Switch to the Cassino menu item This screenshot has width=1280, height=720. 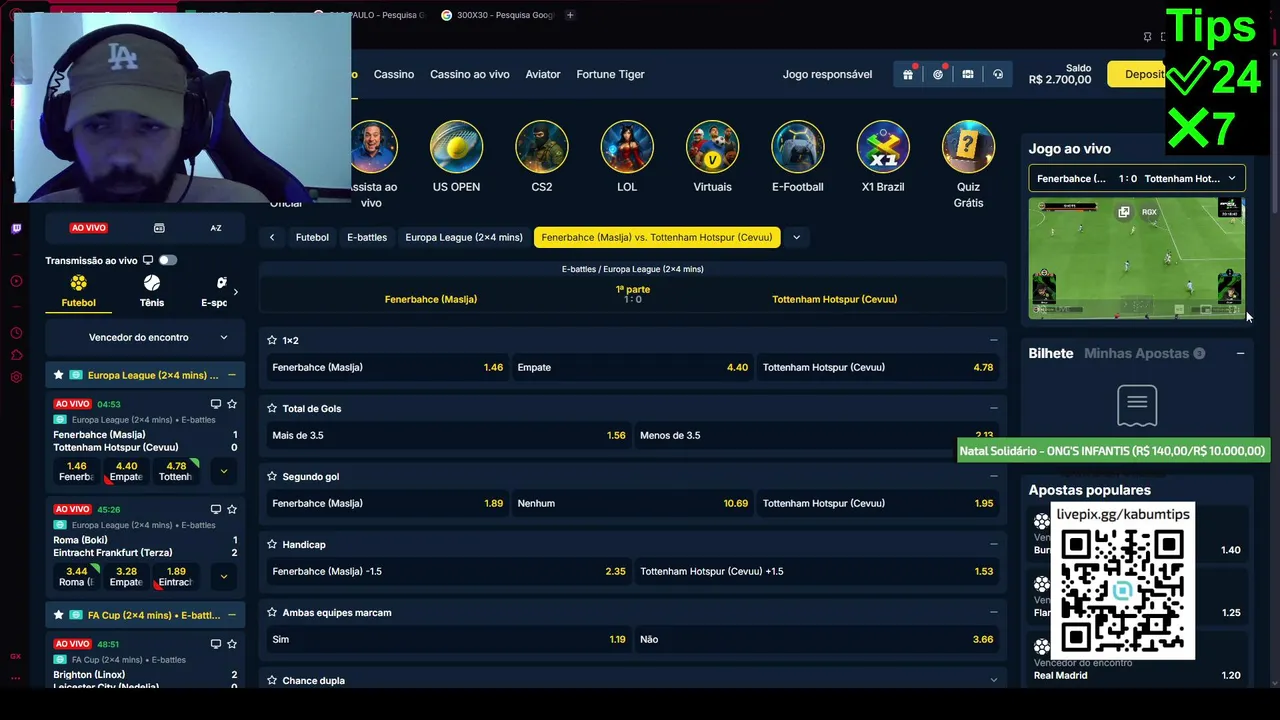tap(394, 74)
